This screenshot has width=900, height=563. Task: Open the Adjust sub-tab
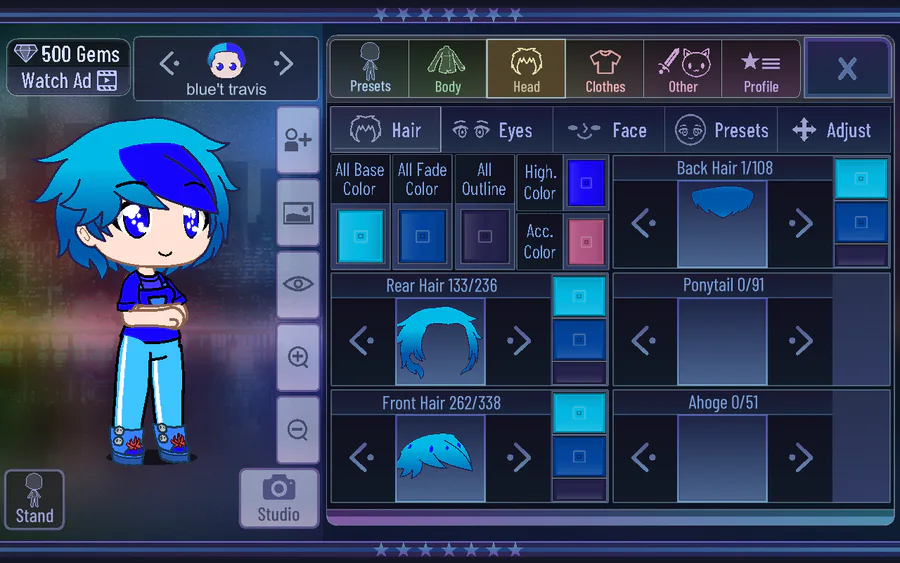coord(833,130)
